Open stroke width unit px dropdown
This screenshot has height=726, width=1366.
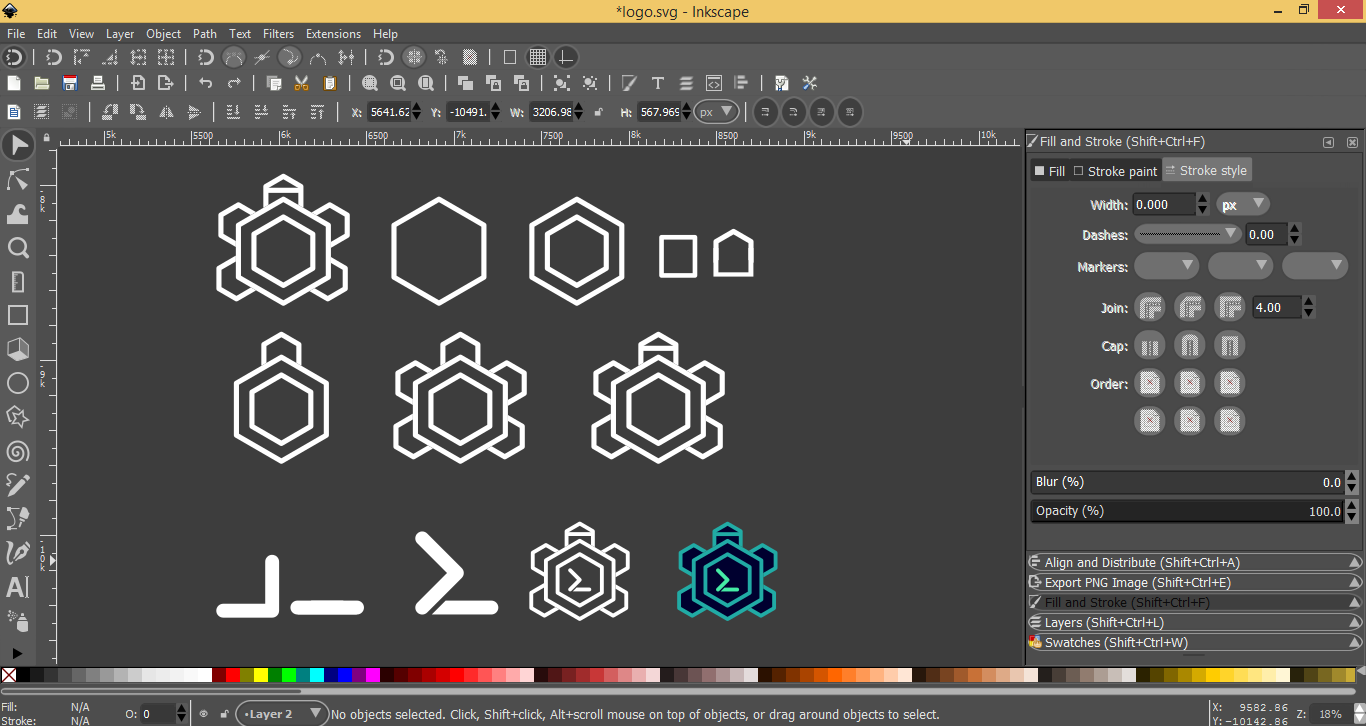1243,205
